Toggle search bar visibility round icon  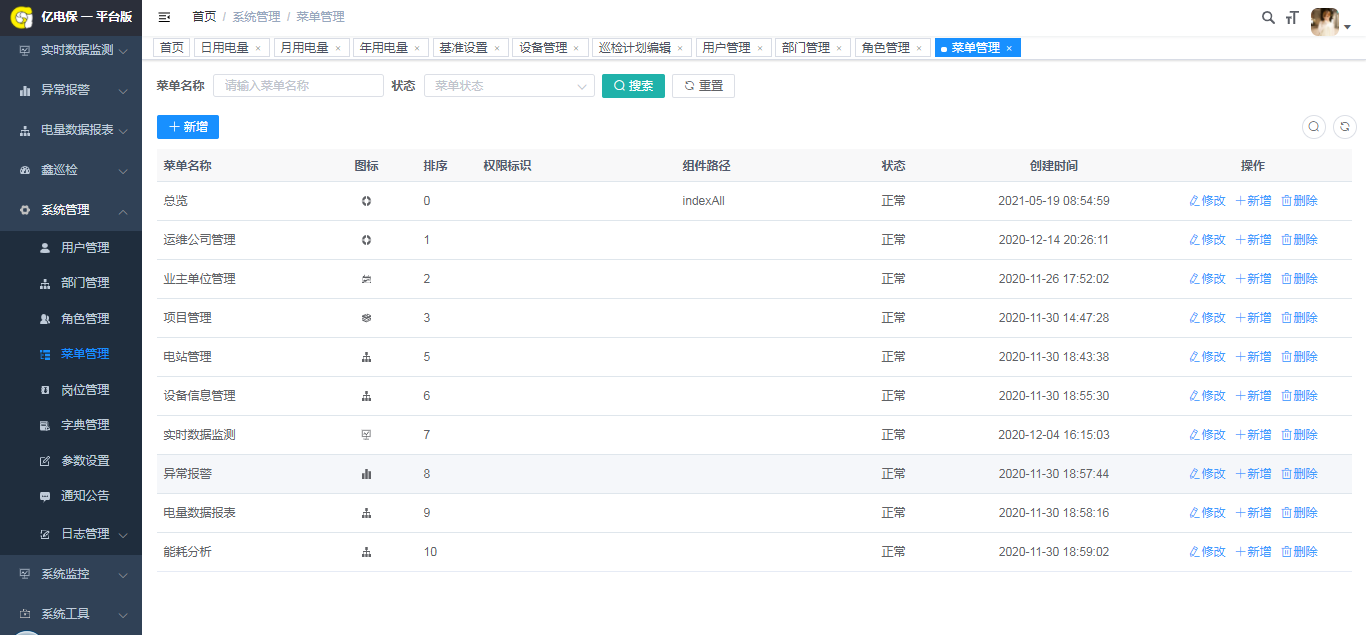pyautogui.click(x=1314, y=126)
